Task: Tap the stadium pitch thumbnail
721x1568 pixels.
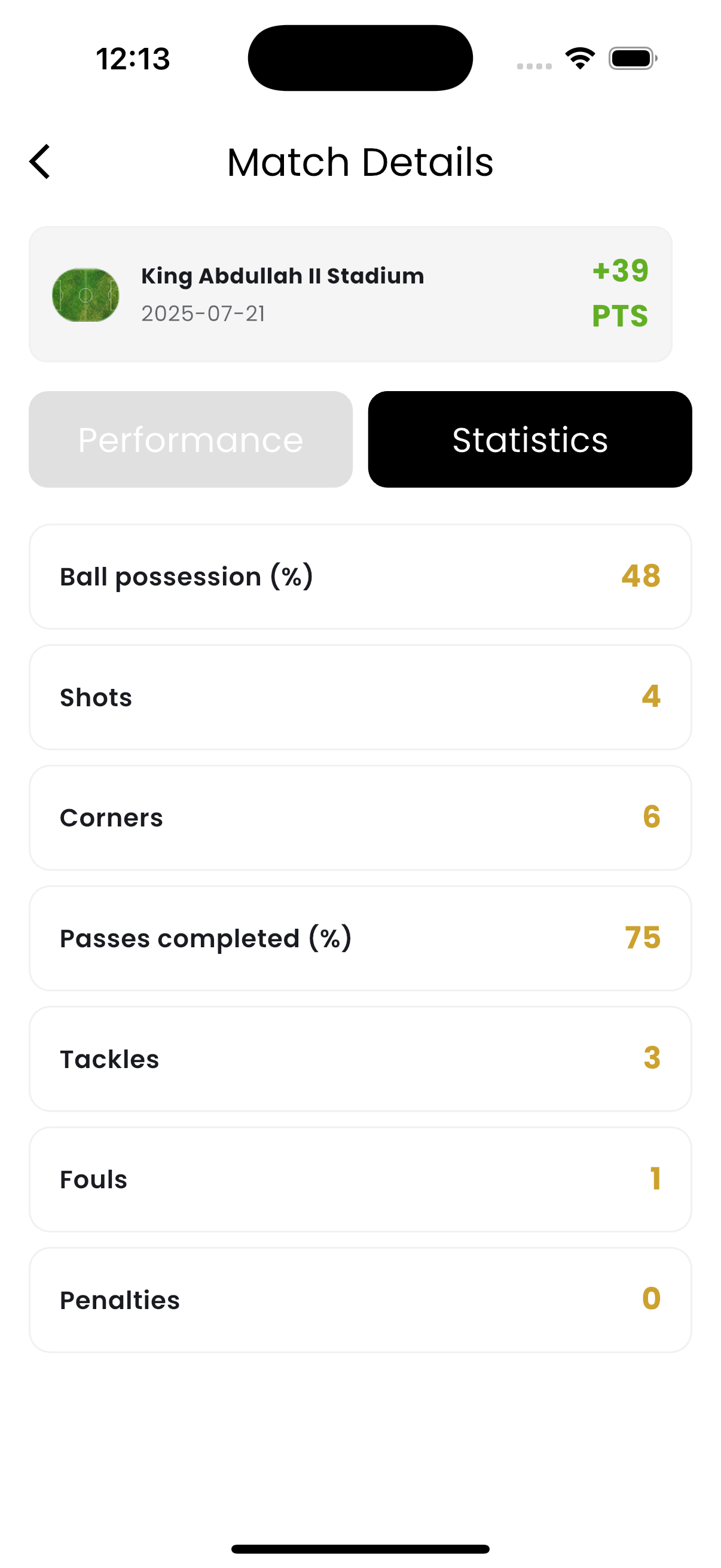Action: pos(85,295)
